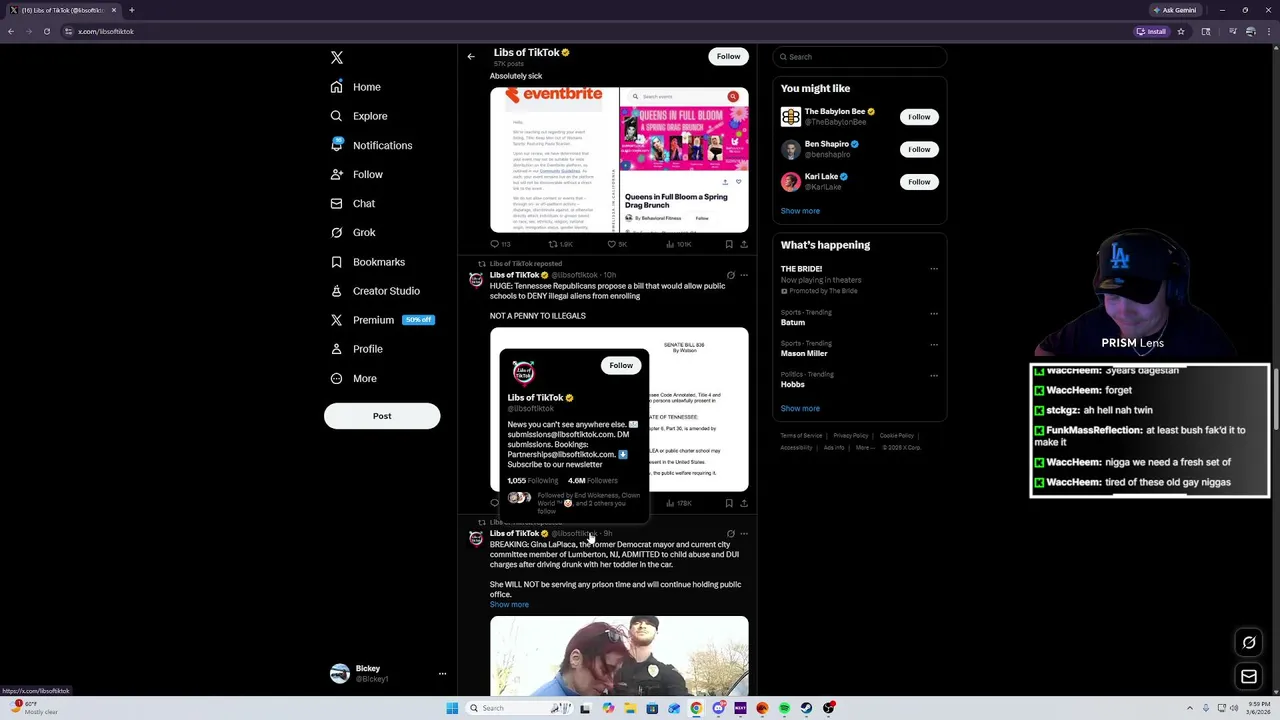1280x720 pixels.
Task: Open Privacy Policy footer link
Action: pyautogui.click(x=851, y=436)
